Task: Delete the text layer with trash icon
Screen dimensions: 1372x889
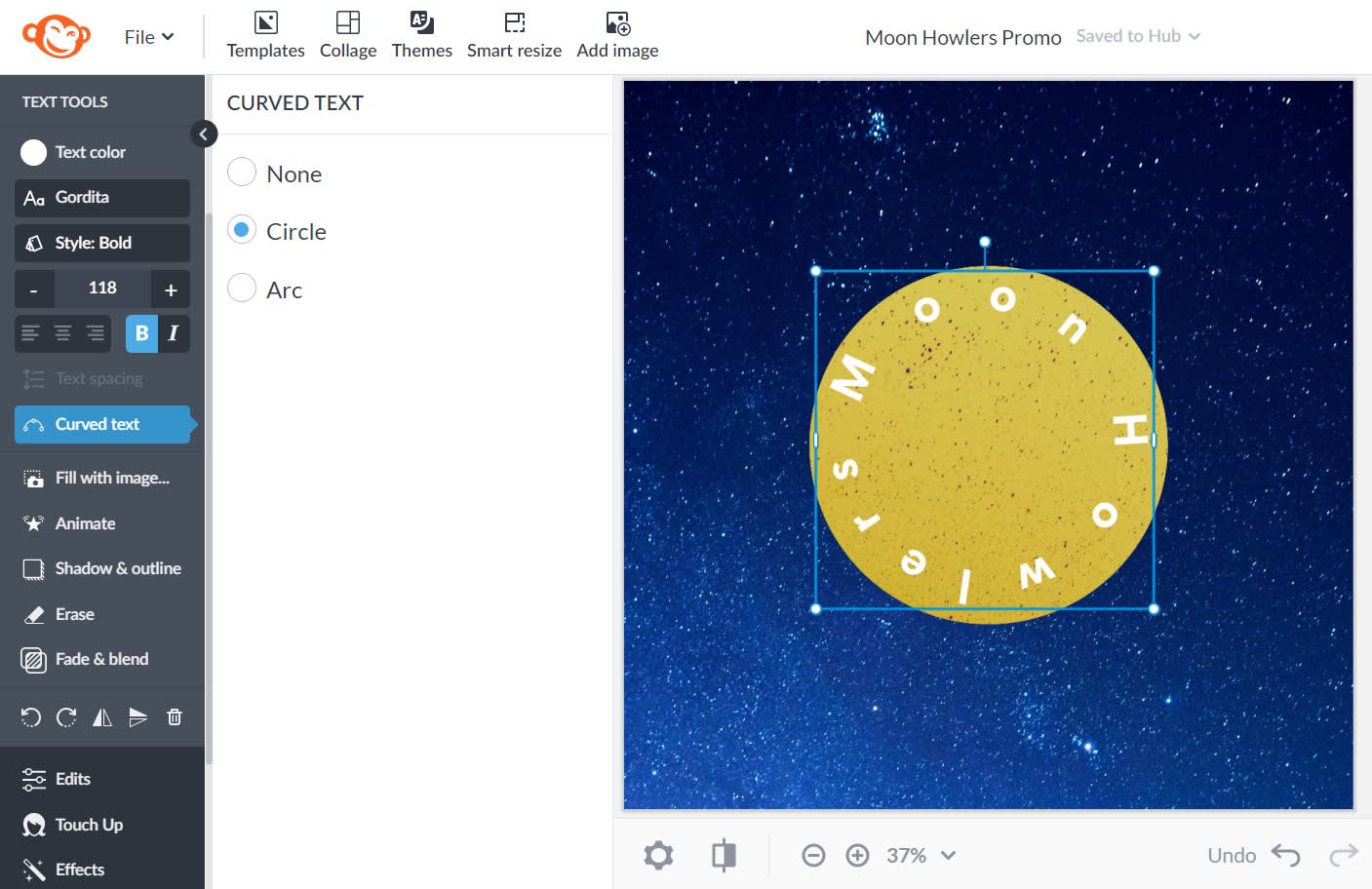Action: (x=175, y=717)
